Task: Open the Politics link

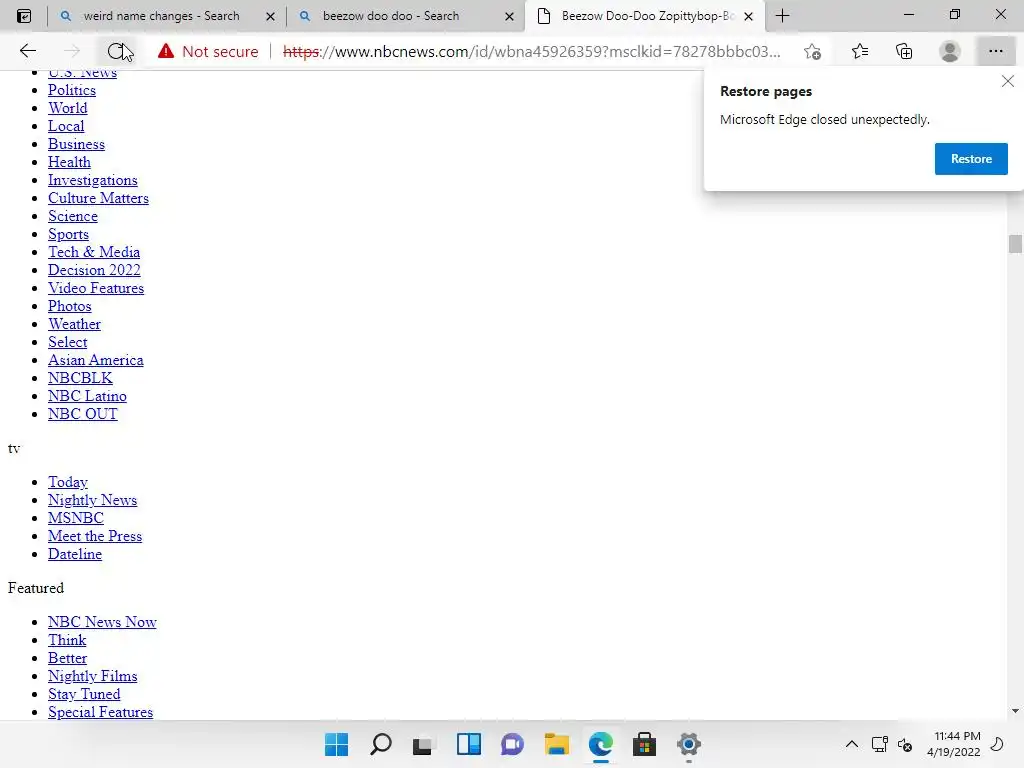Action: coord(72,90)
